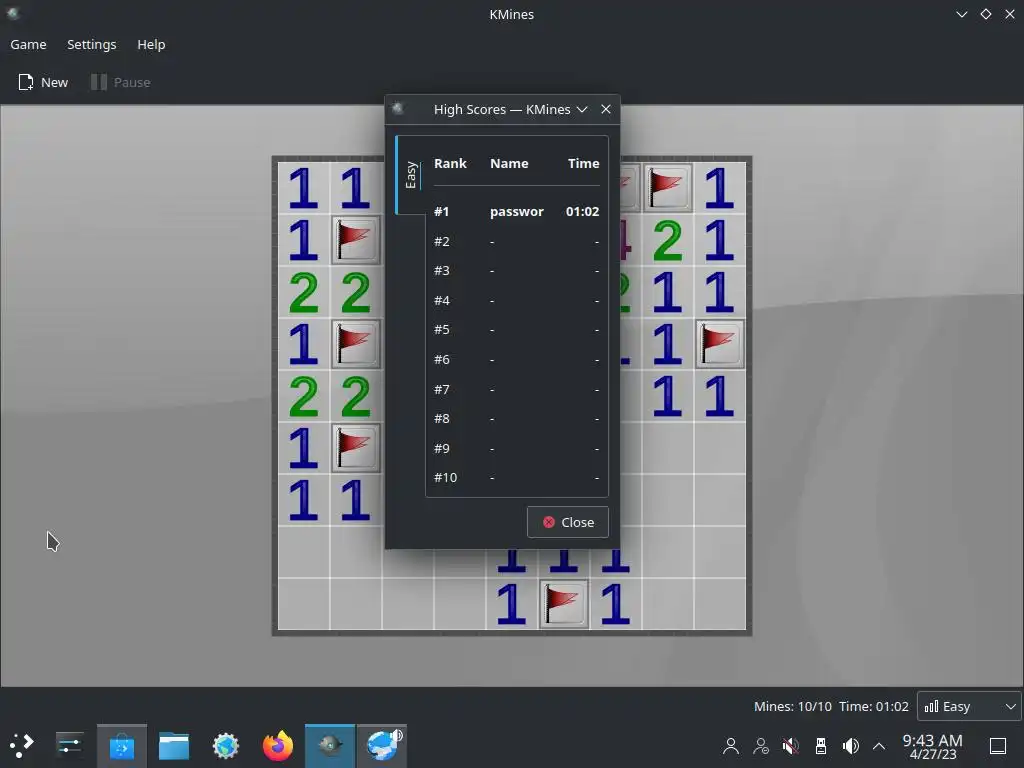Open the globe gear app on taskbar
Image resolution: width=1024 pixels, height=768 pixels.
226,746
